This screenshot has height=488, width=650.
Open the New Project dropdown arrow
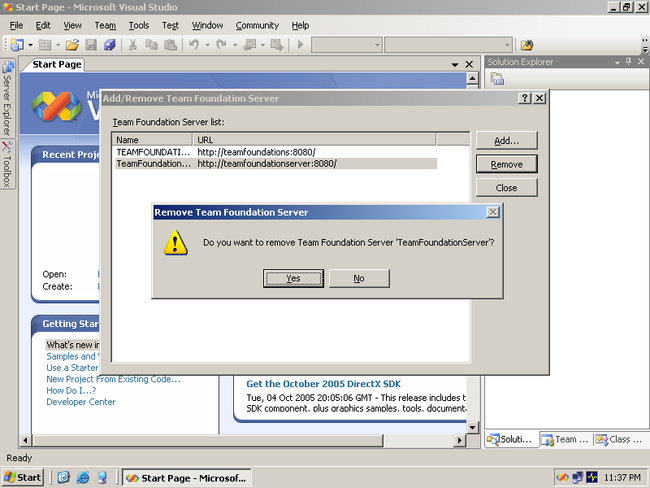(30, 45)
